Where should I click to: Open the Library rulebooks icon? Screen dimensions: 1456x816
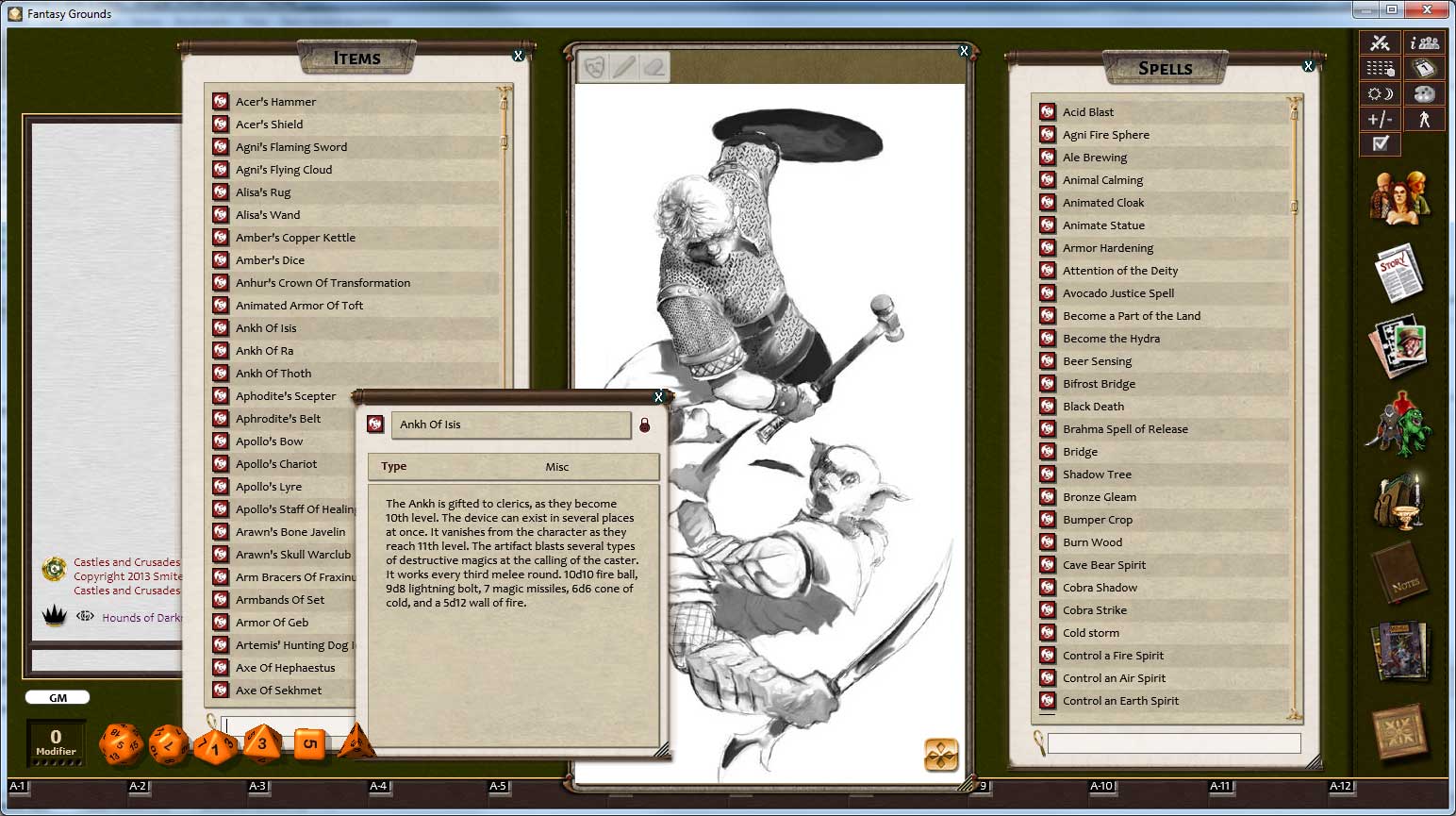pyautogui.click(x=1398, y=651)
